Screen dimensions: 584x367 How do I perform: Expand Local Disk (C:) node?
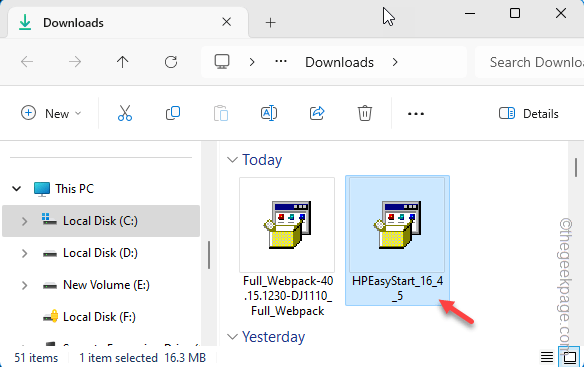tap(25, 221)
